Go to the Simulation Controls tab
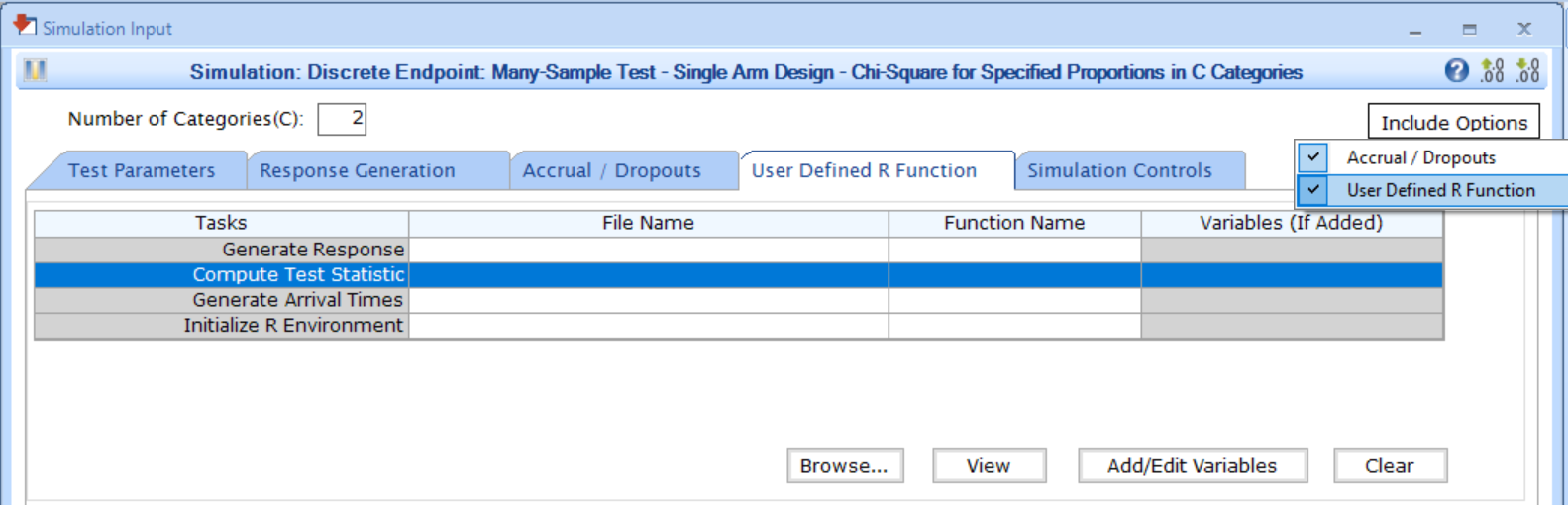This screenshot has height=505, width=1568. [1119, 171]
